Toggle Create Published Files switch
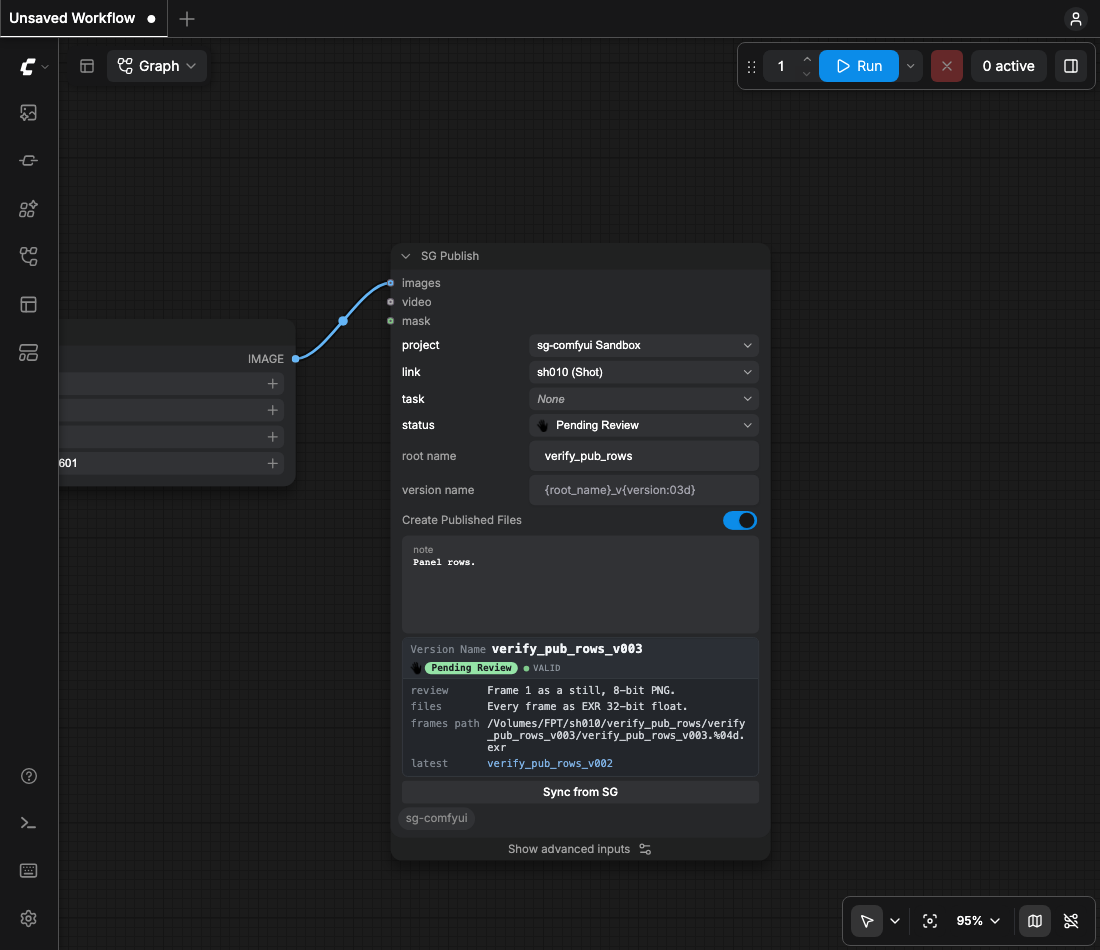 pos(739,520)
